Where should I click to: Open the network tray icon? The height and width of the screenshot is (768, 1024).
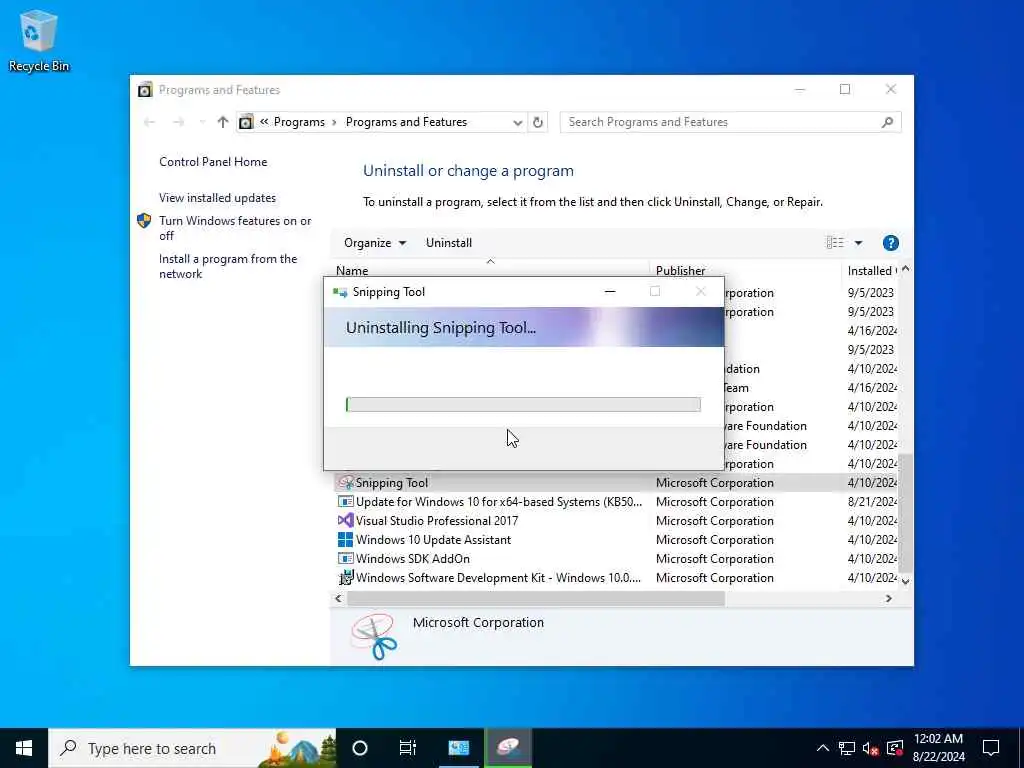pyautogui.click(x=846, y=748)
